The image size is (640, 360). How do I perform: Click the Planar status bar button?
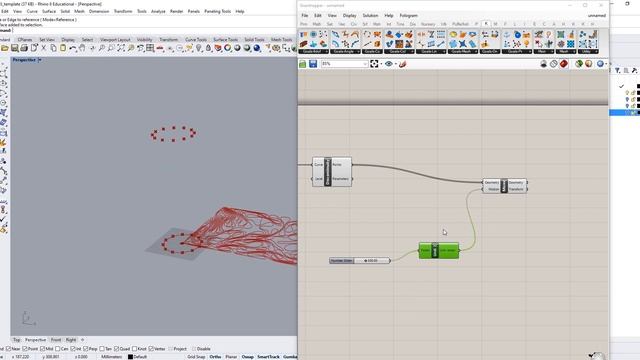click(x=231, y=357)
